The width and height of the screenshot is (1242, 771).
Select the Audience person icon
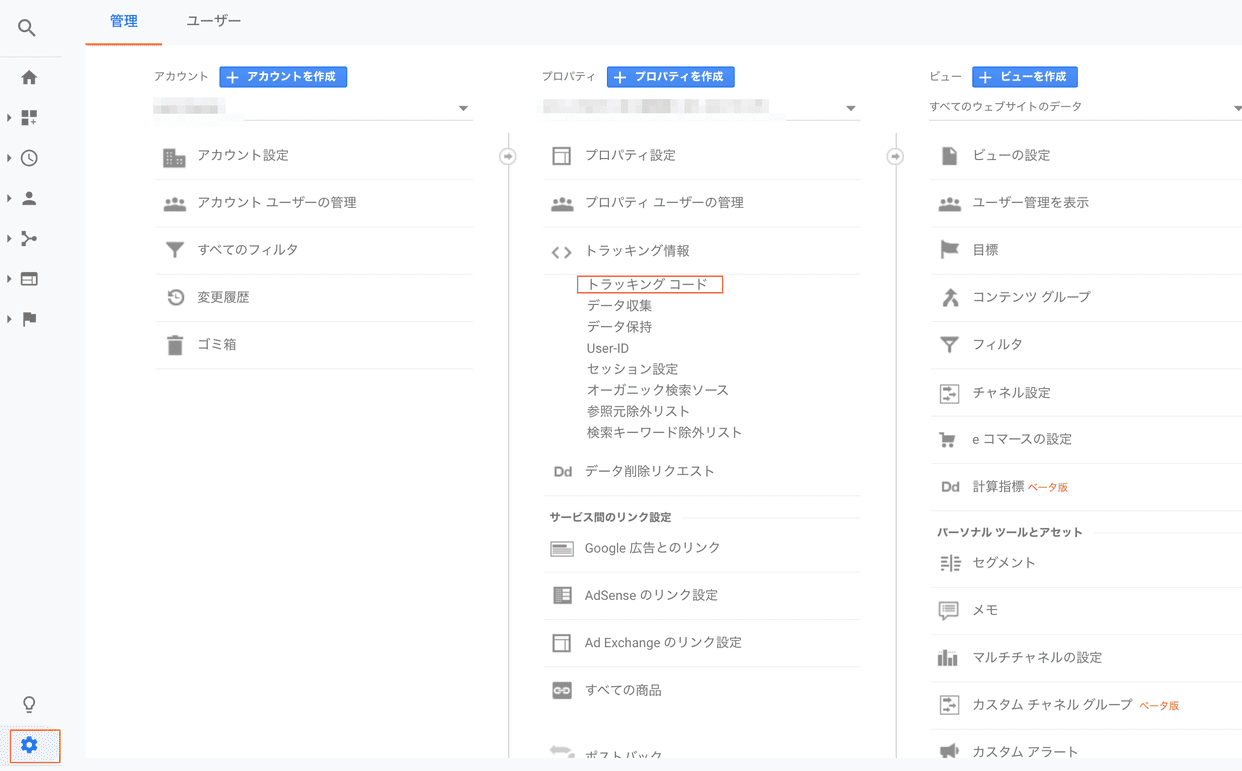point(31,198)
